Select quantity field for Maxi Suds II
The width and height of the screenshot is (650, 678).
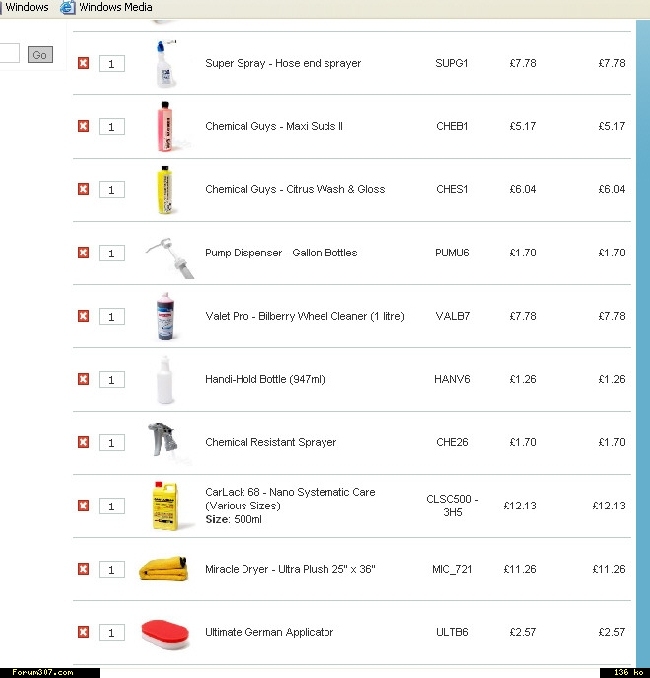(x=112, y=127)
